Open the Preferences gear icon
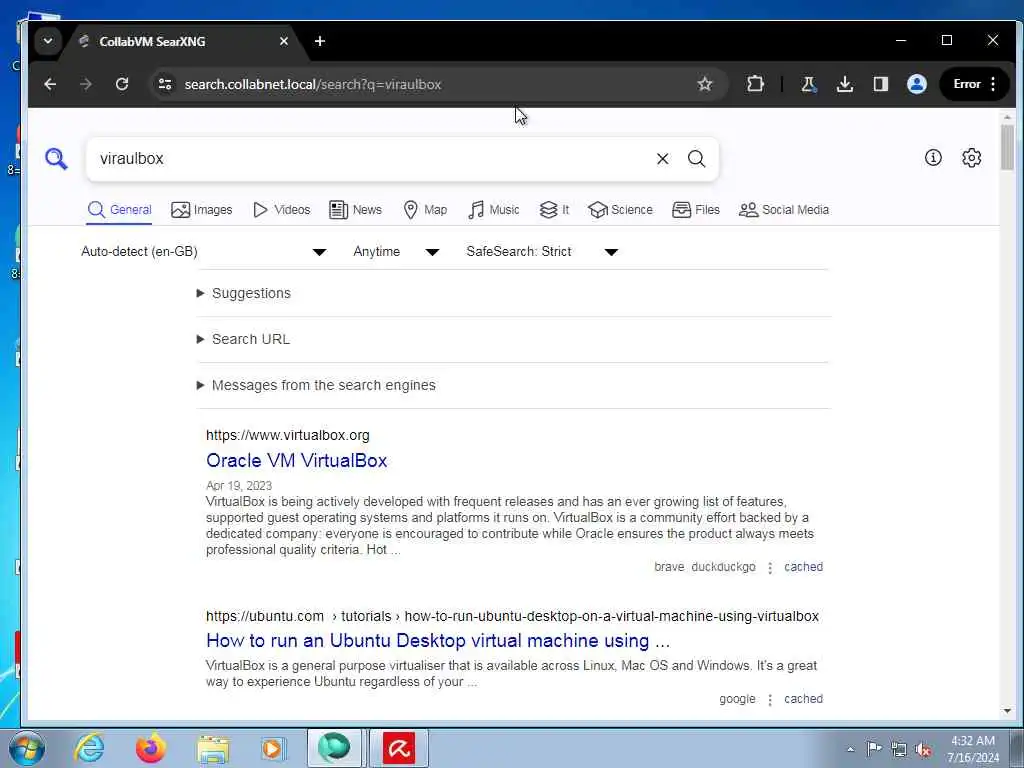The height and width of the screenshot is (768, 1024). pos(971,157)
